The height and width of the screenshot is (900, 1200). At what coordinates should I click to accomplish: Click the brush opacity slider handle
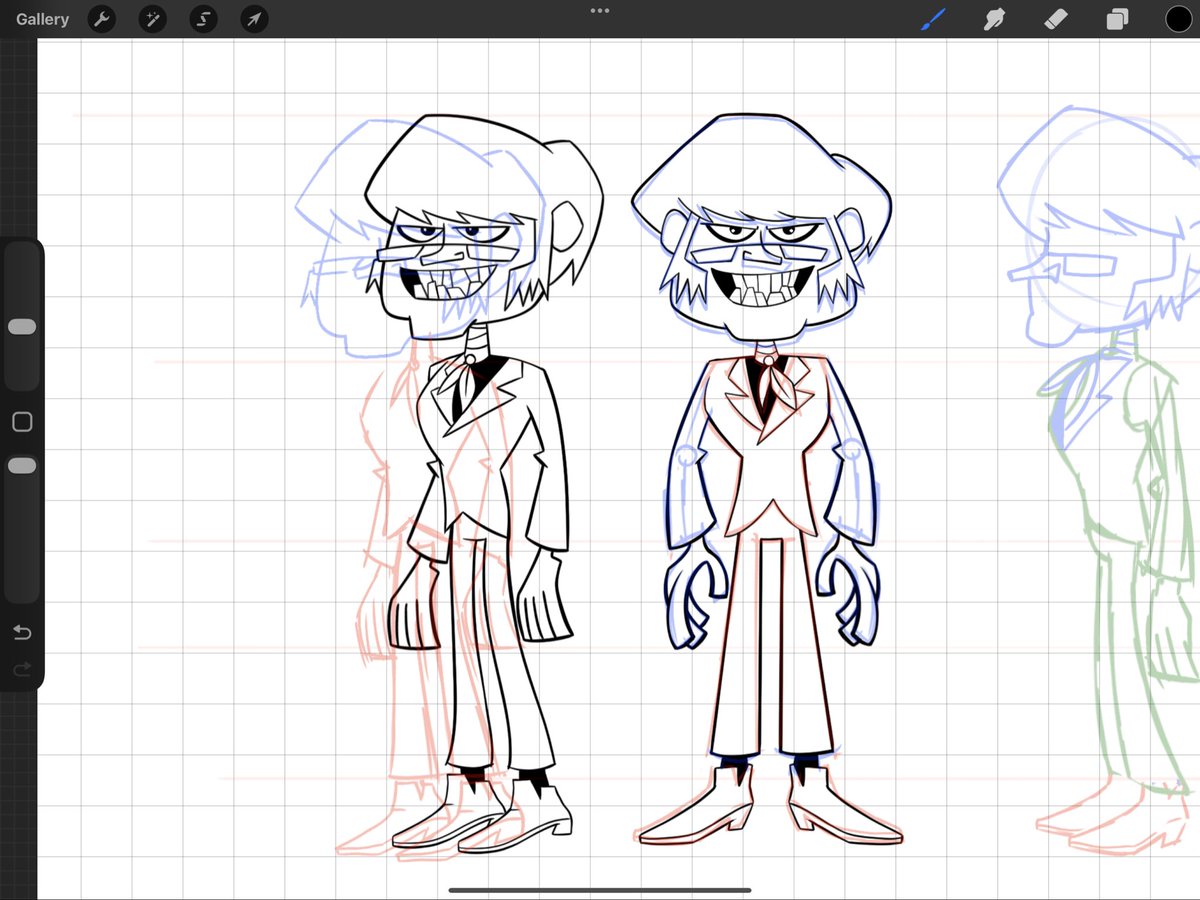[22, 466]
